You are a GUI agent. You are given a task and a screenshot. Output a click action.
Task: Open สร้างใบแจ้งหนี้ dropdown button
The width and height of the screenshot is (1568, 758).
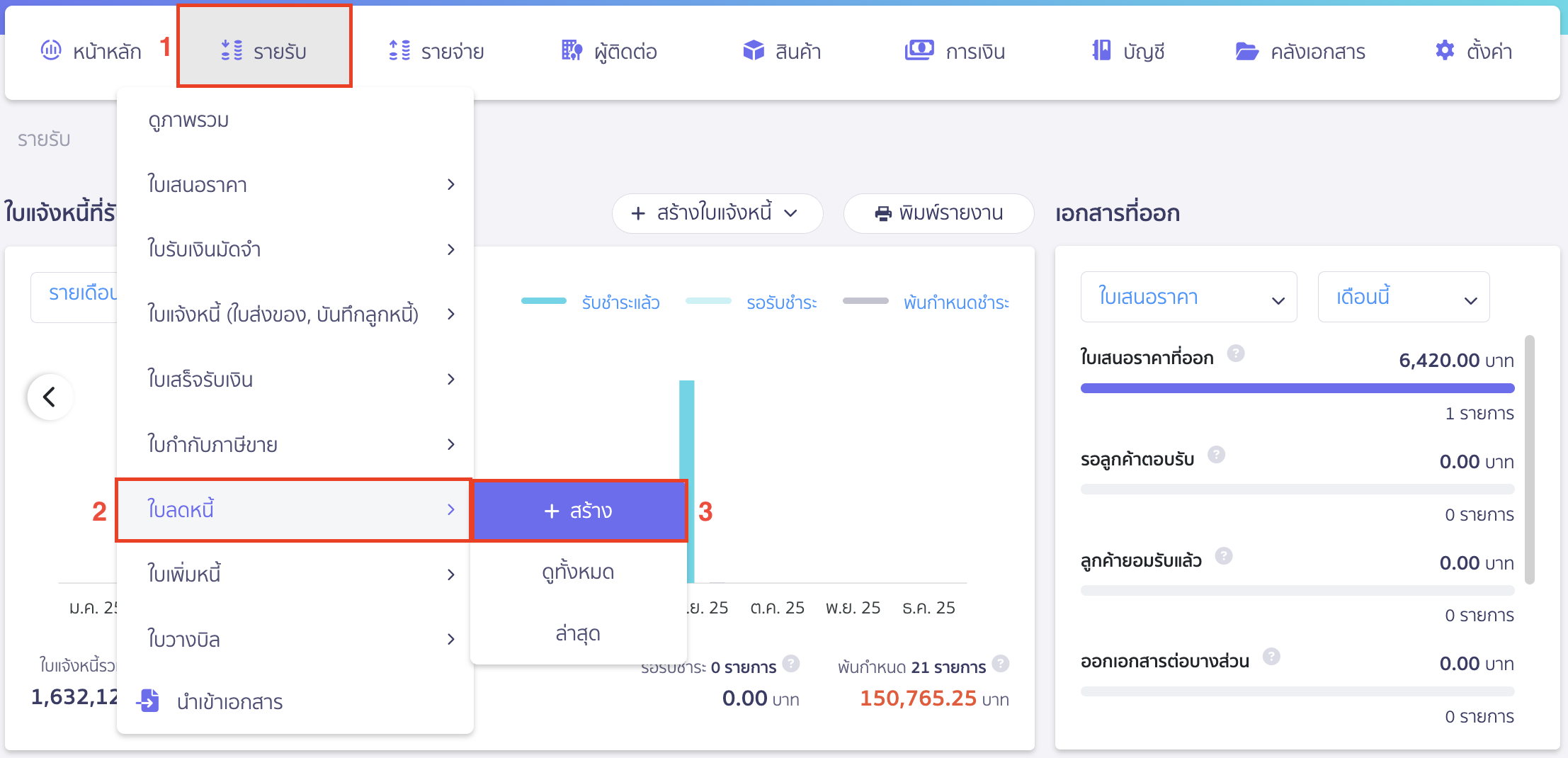[x=717, y=213]
